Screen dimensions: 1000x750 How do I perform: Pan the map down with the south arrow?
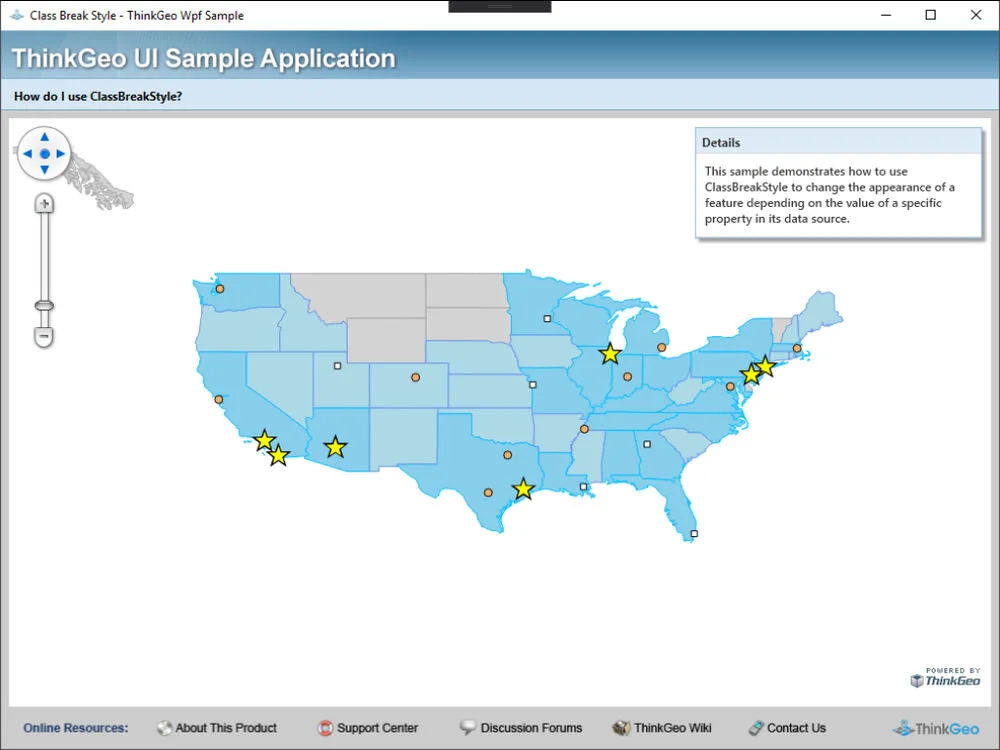point(45,170)
